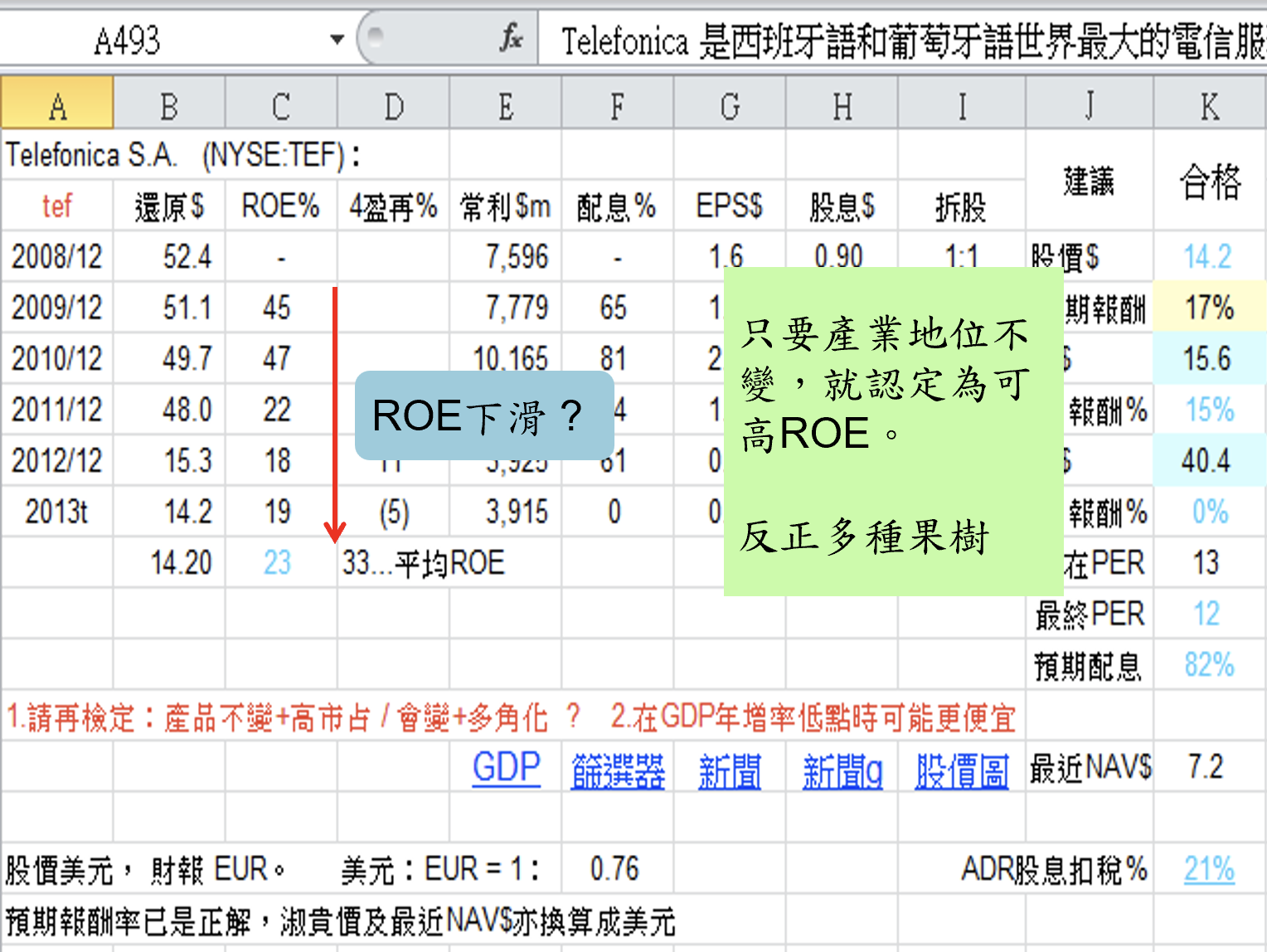The height and width of the screenshot is (952, 1267).
Task: Click the 建議 heading cell
Action: (x=1090, y=181)
